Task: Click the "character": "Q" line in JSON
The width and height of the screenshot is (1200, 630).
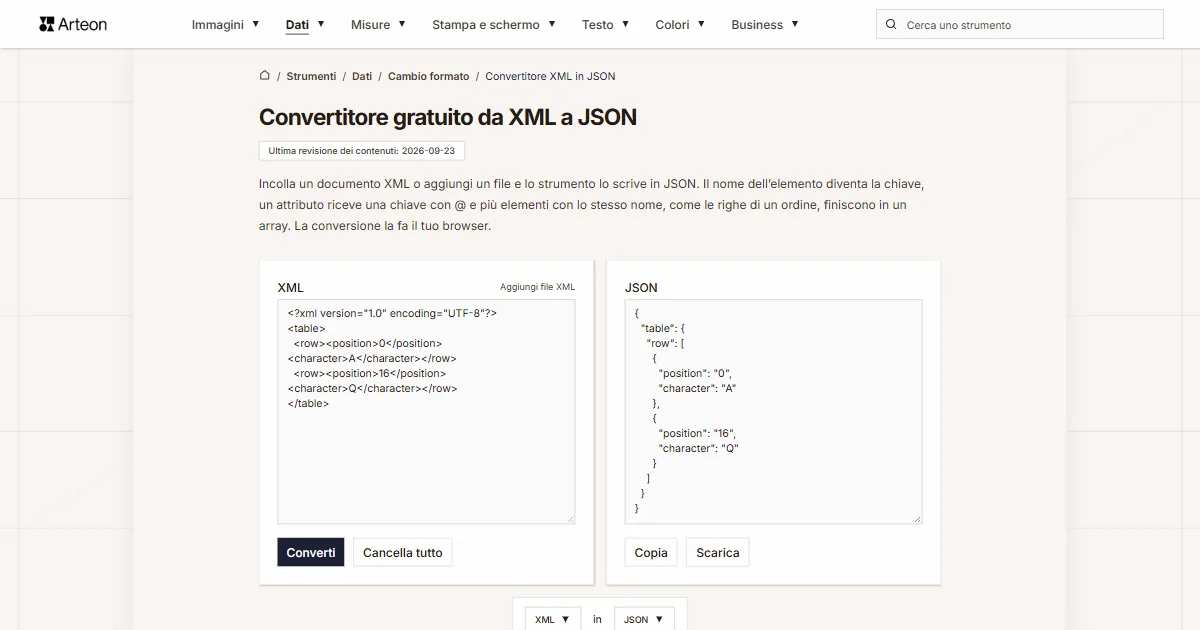Action: pyautogui.click(x=699, y=448)
